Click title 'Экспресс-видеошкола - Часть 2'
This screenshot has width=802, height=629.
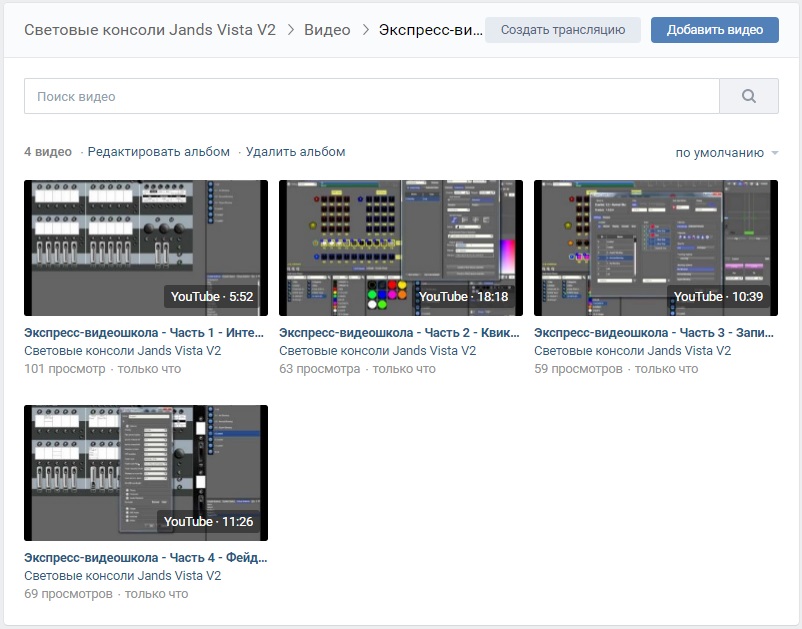[x=400, y=333]
